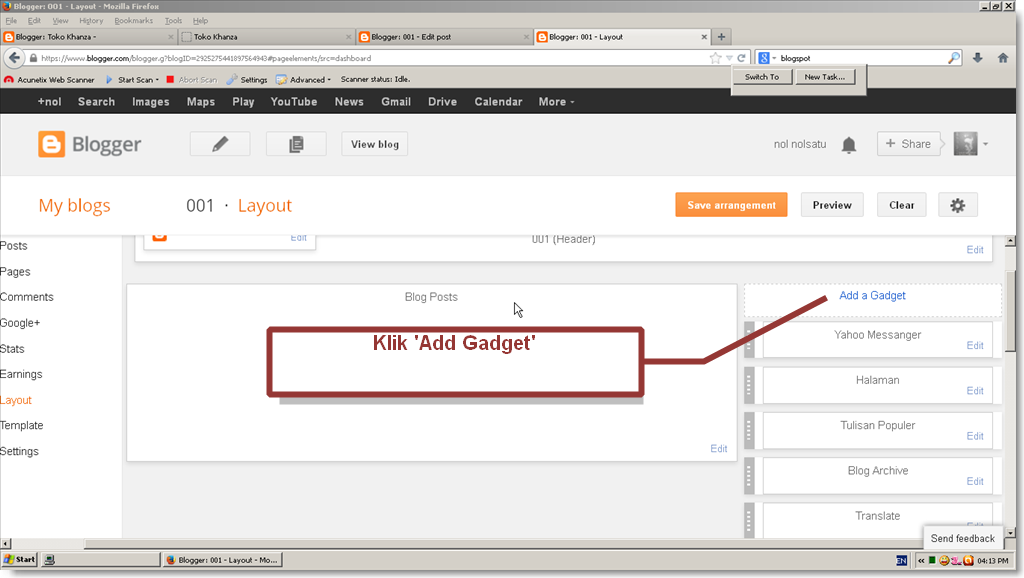Click the View blog button
The width and height of the screenshot is (1024, 578).
[375, 144]
